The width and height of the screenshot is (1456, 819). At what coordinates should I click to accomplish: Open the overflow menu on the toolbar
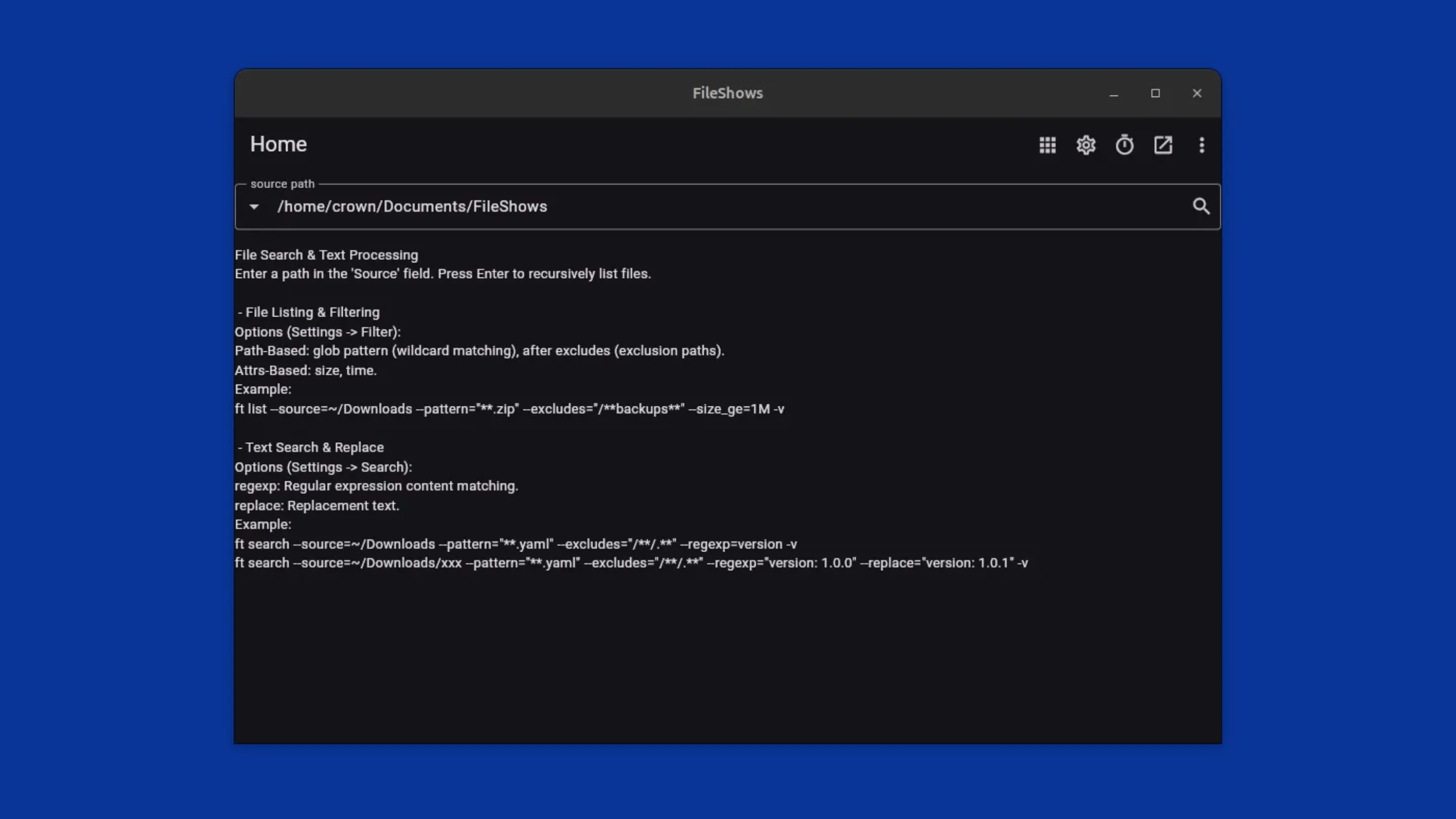pyautogui.click(x=1202, y=145)
